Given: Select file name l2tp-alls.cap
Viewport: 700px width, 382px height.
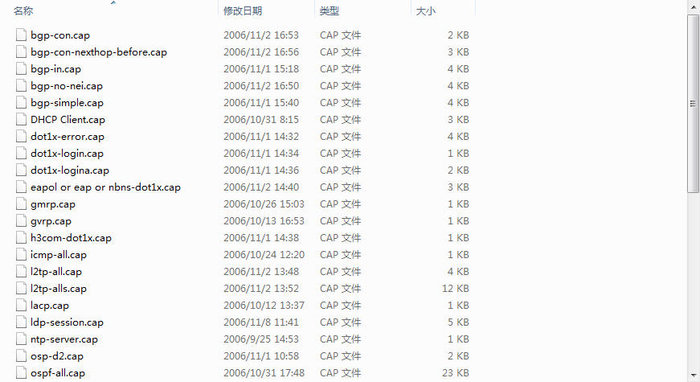Looking at the screenshot, I should point(58,289).
